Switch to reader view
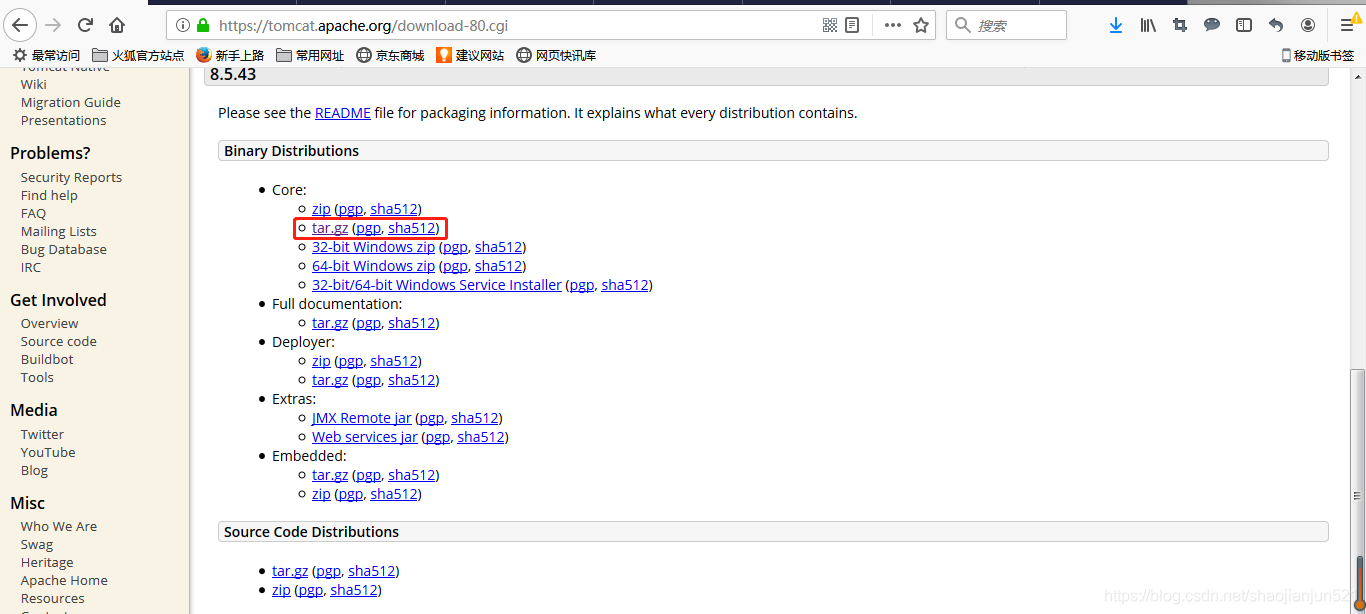 (x=852, y=25)
